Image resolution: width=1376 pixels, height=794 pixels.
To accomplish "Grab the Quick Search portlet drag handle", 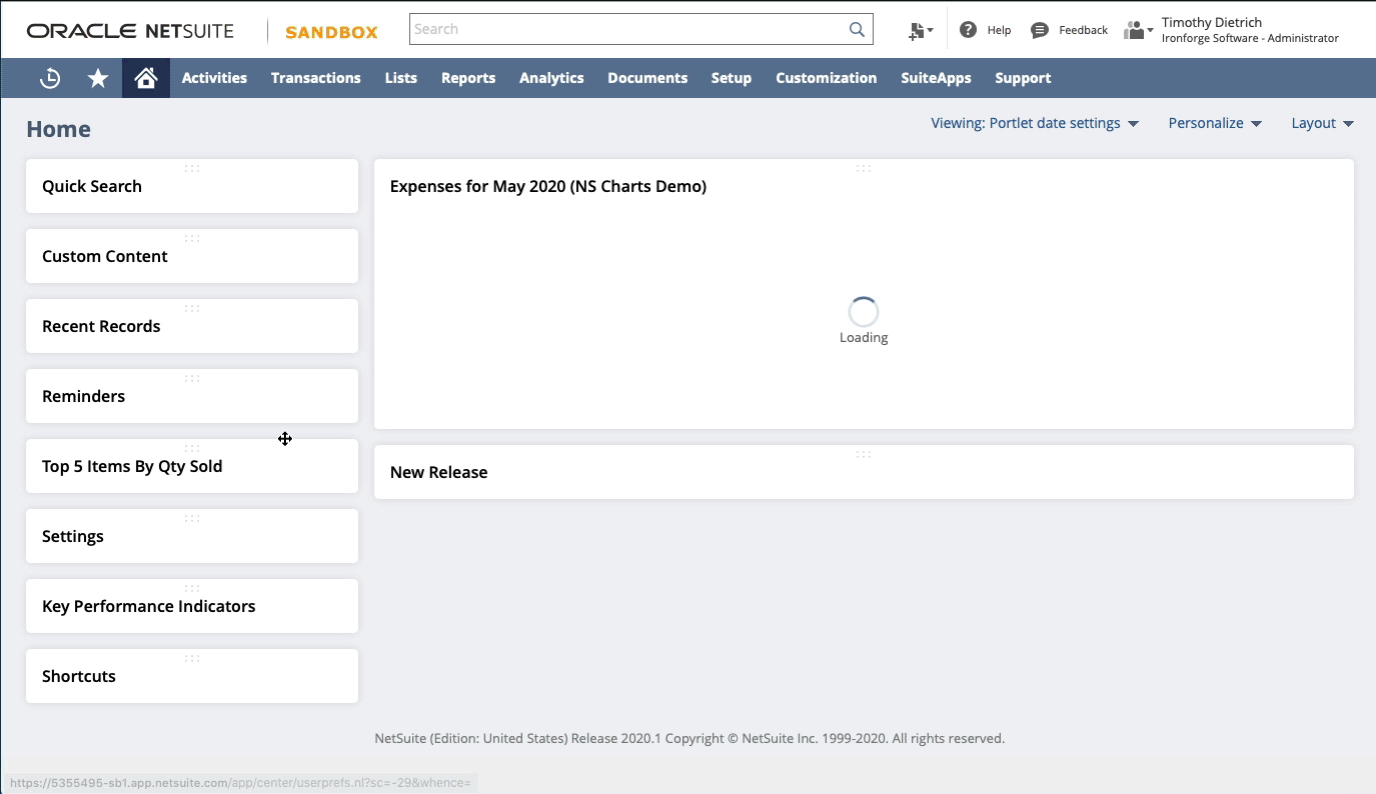I will [192, 168].
